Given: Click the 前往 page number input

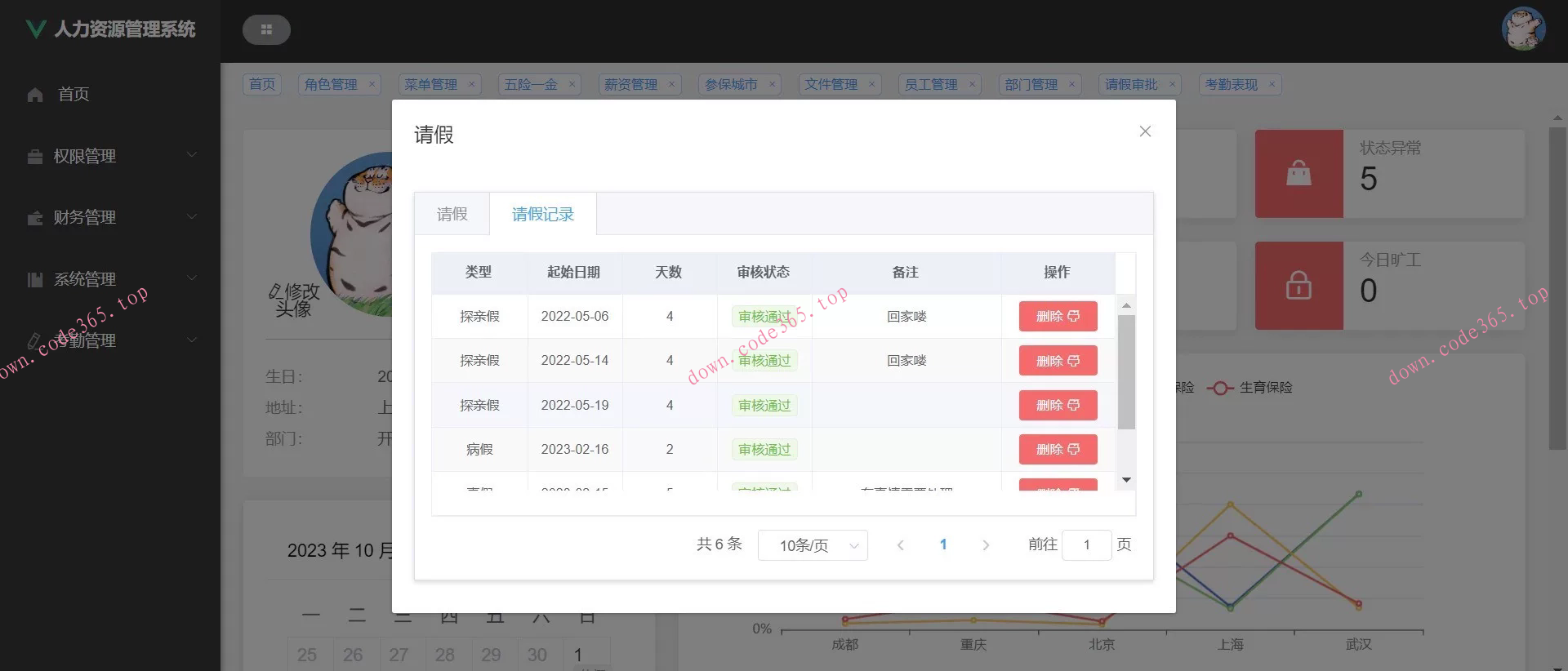Looking at the screenshot, I should click(1086, 545).
